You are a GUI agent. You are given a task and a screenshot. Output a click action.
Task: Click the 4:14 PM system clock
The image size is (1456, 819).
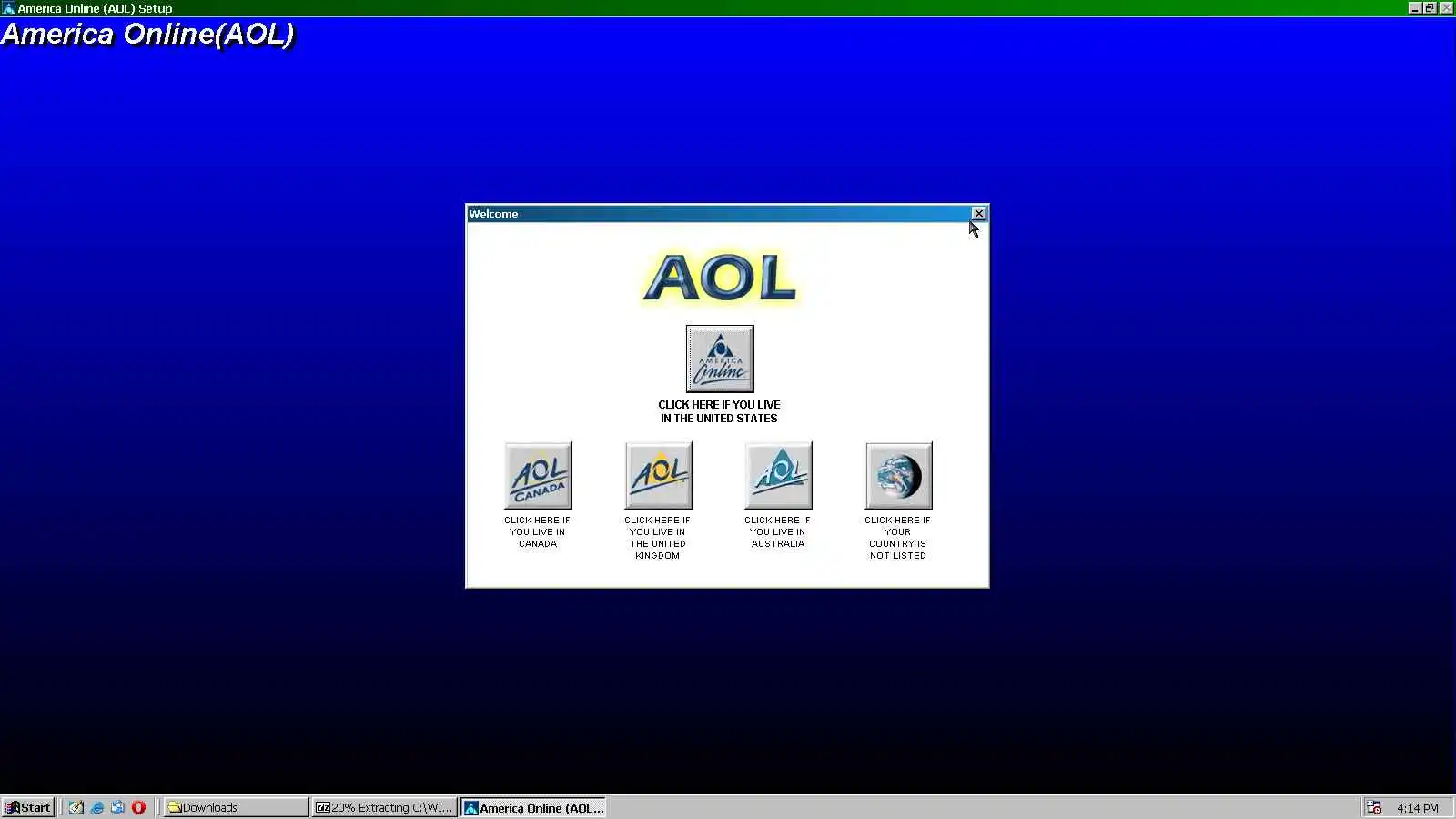(1418, 808)
